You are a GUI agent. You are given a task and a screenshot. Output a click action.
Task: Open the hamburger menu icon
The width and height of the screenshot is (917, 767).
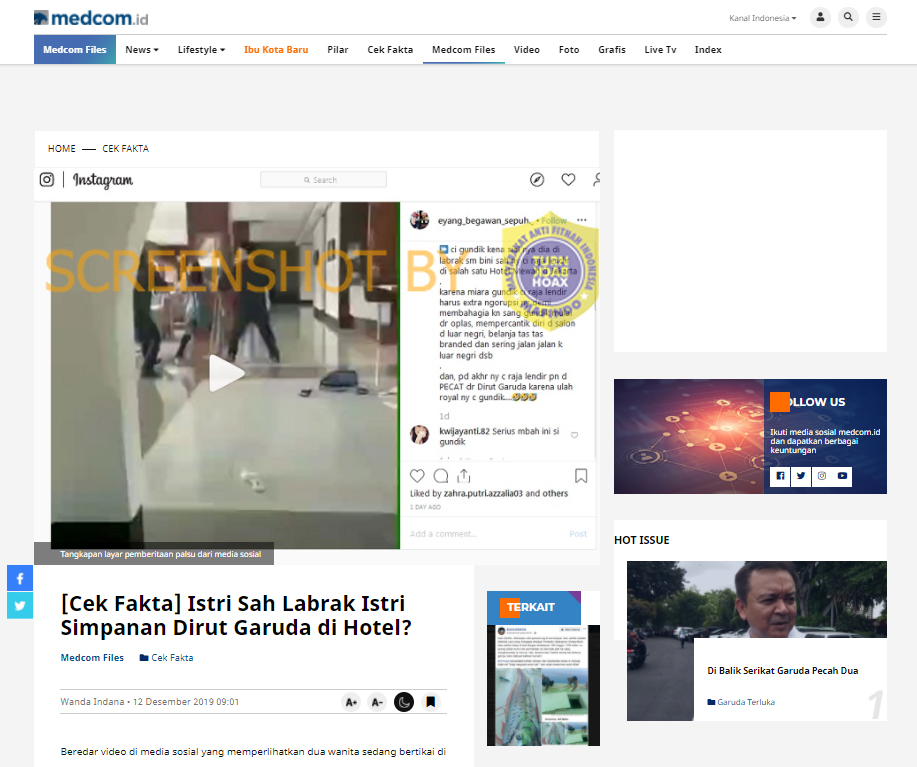pos(876,17)
